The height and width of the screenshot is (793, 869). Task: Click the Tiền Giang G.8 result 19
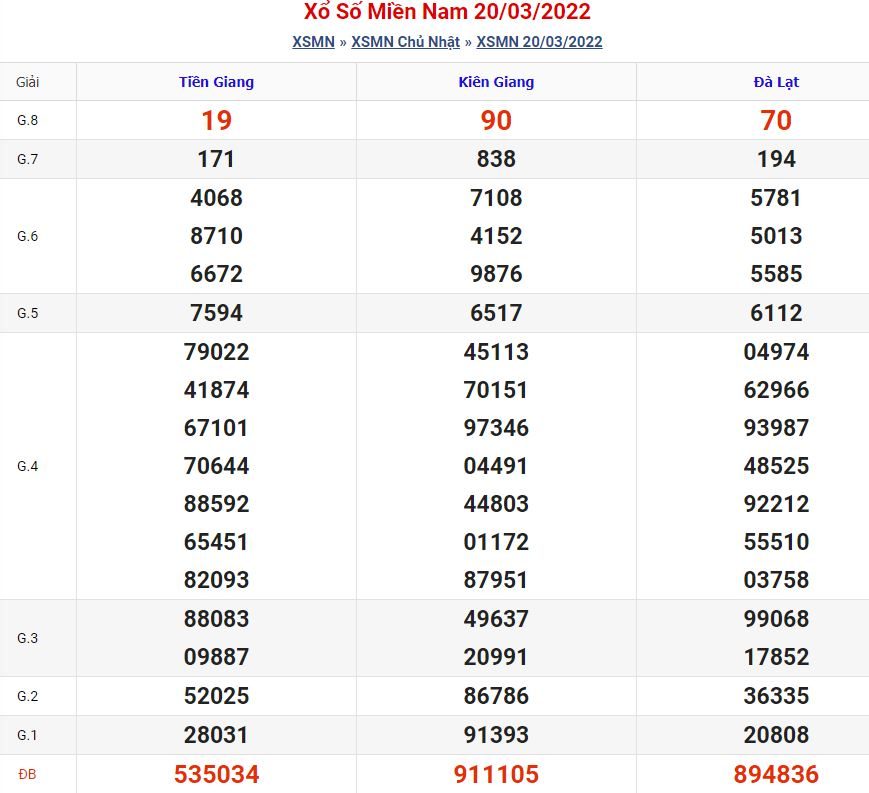click(216, 120)
